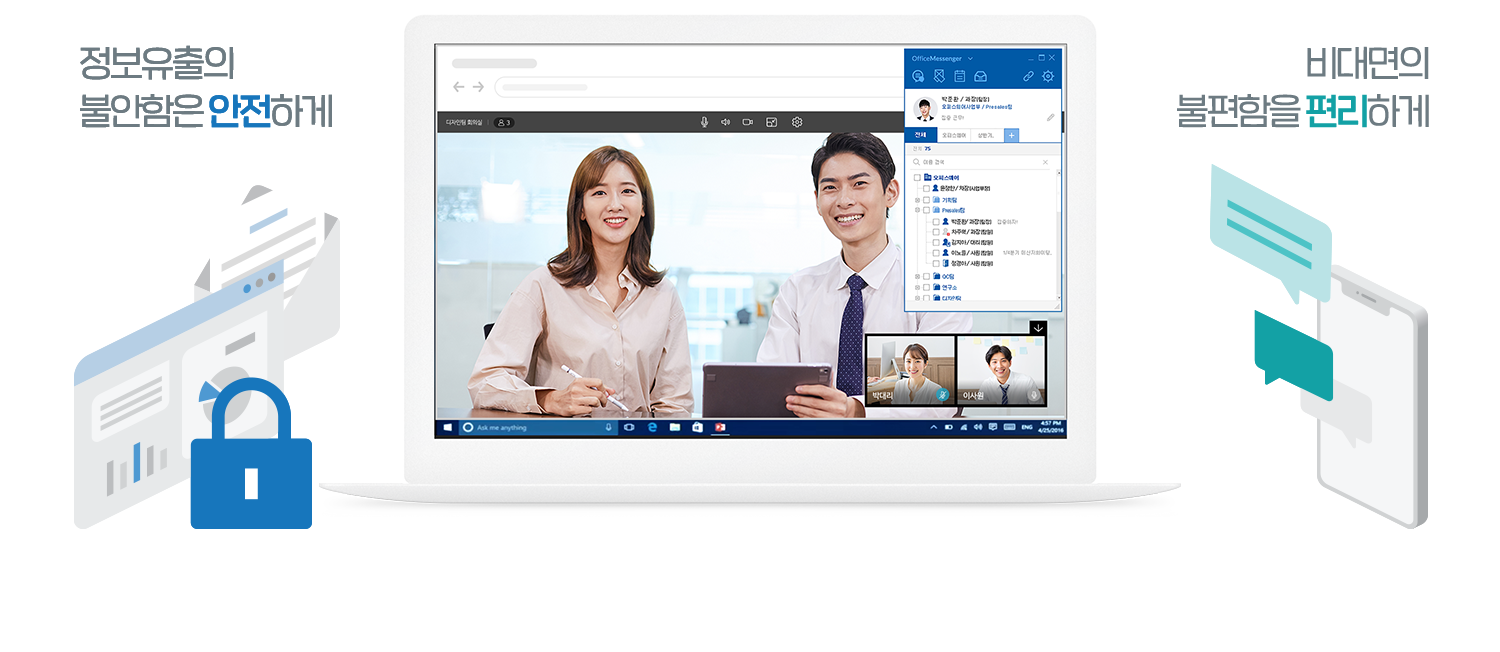
Task: Toggle the speaker volume icon
Action: tap(725, 122)
